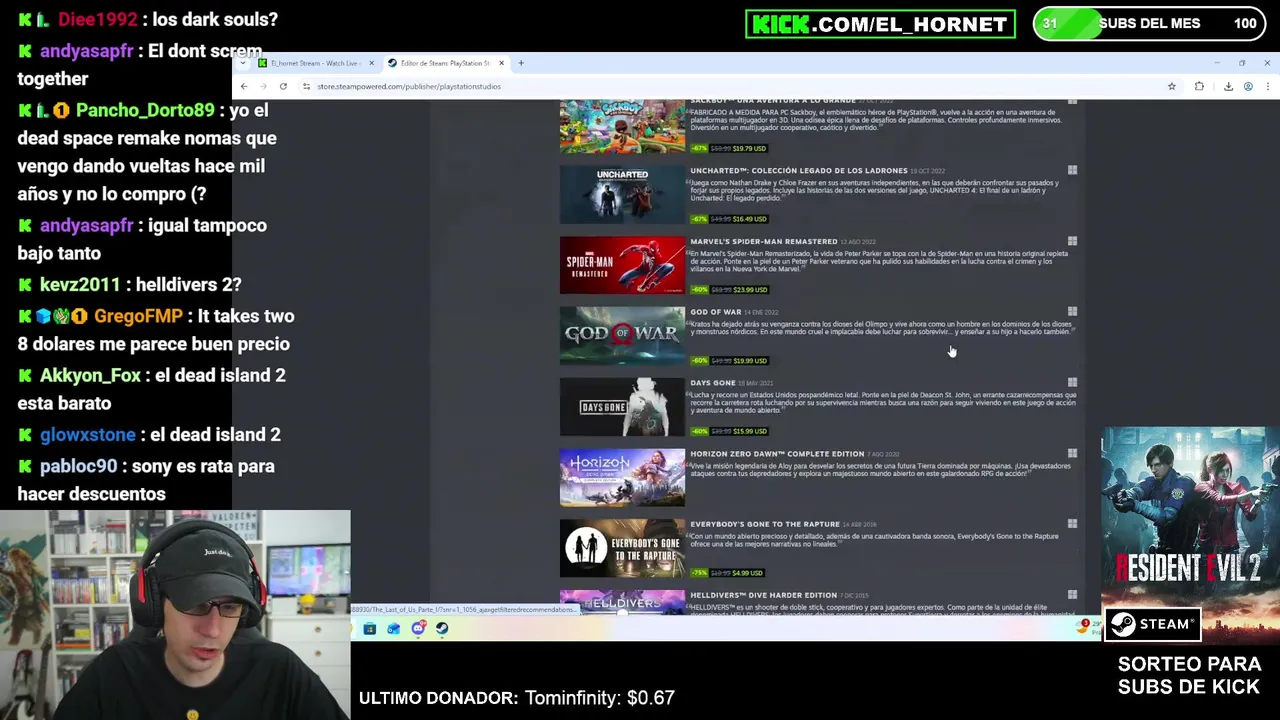Open Everybody's Gone to the Rapture title
The image size is (1280, 720).
pos(765,524)
